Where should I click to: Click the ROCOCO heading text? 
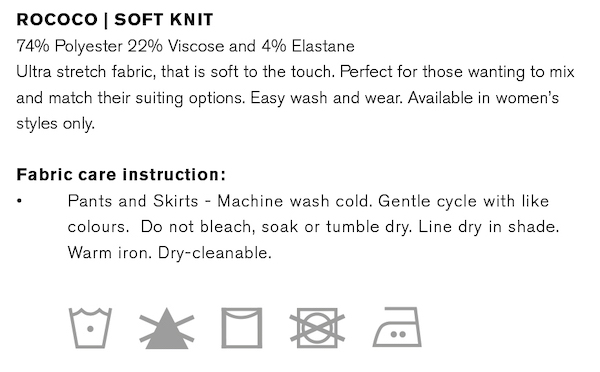coord(57,20)
